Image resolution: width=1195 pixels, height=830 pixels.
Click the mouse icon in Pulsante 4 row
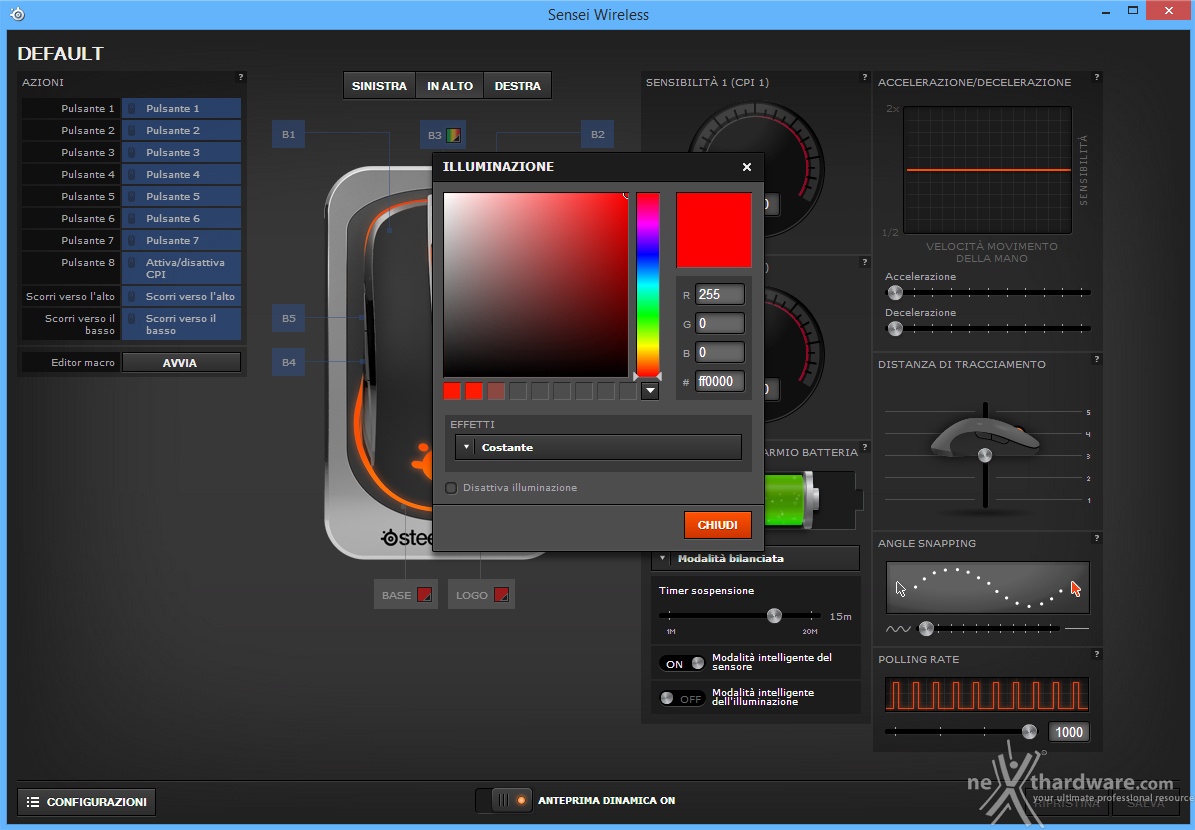click(x=132, y=175)
